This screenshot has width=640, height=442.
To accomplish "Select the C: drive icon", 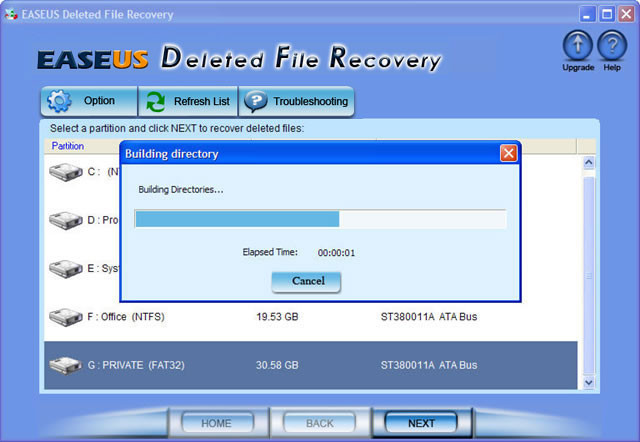I will pyautogui.click(x=65, y=172).
